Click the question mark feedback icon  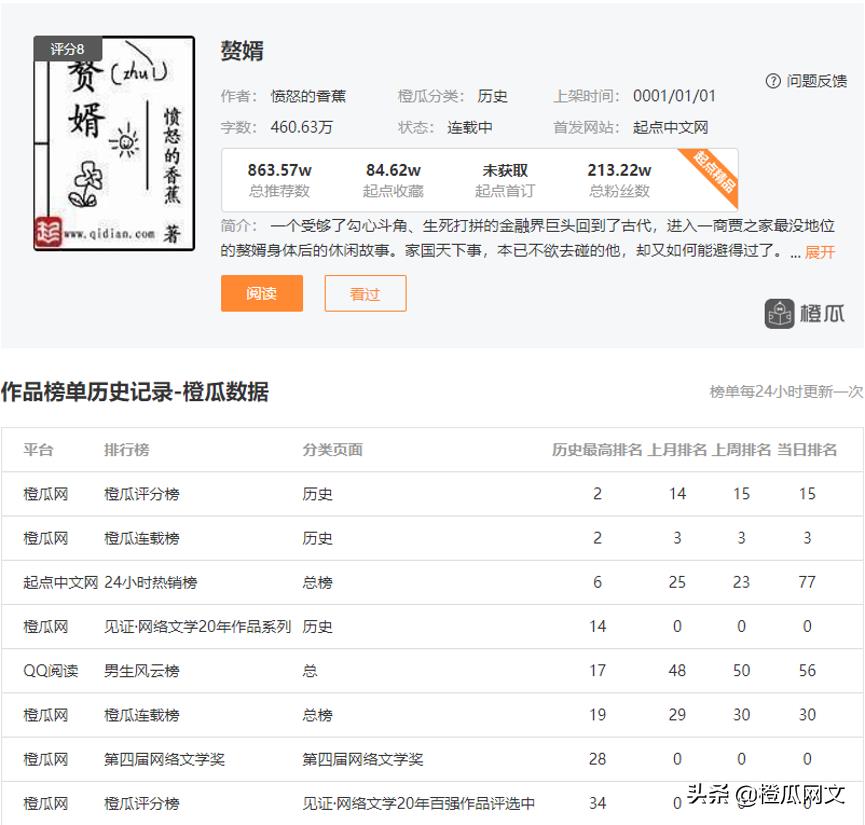[x=773, y=81]
